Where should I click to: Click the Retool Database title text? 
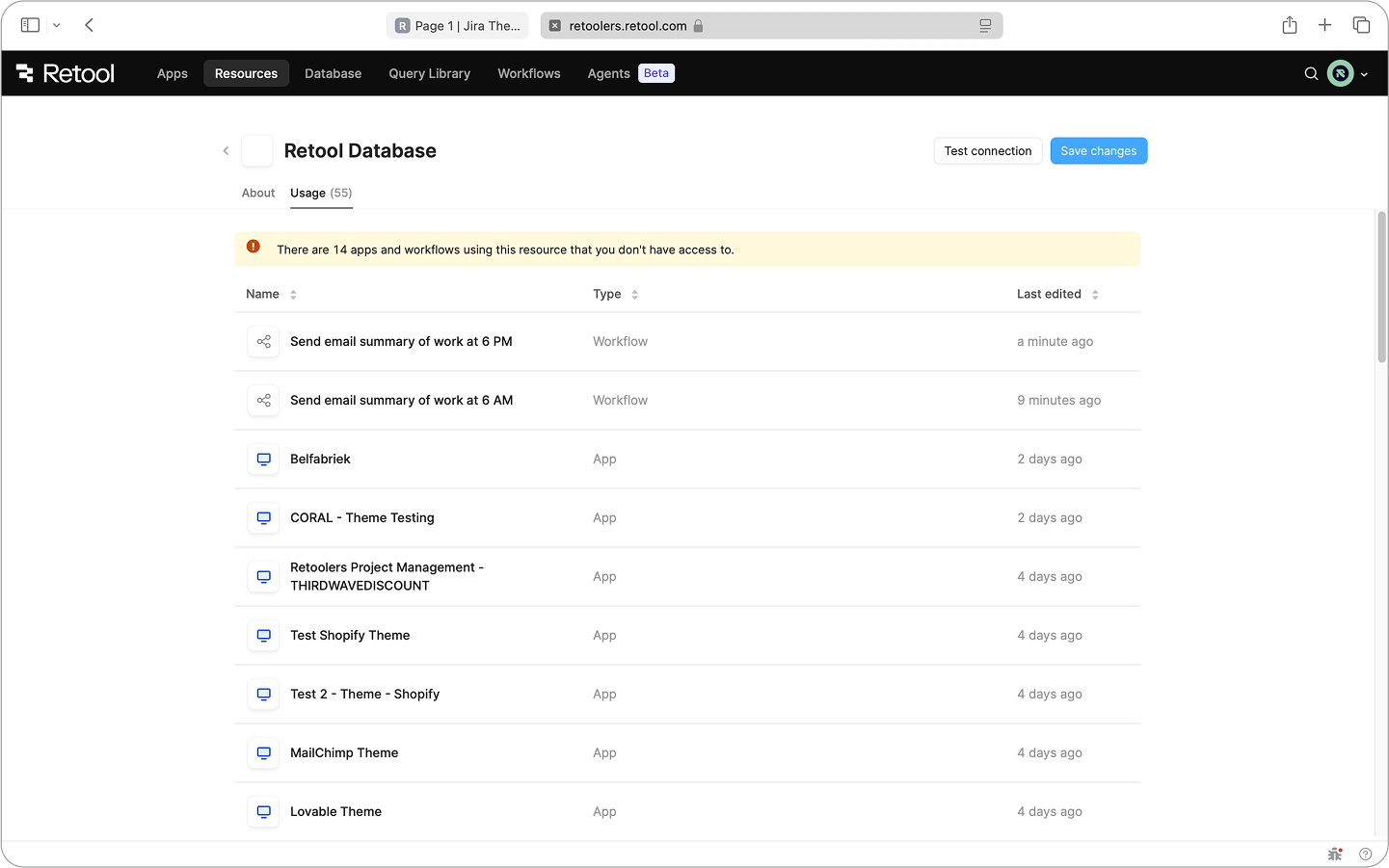(x=360, y=151)
